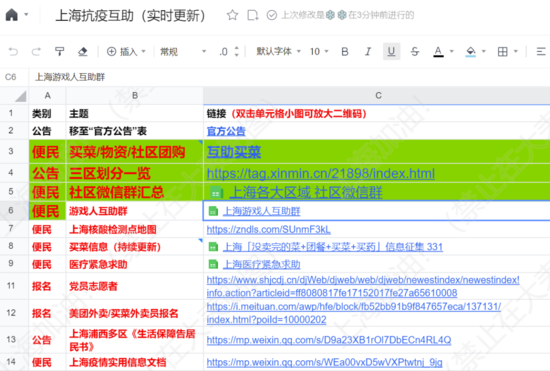
Task: Open the 官方公告 link
Action: click(x=226, y=131)
